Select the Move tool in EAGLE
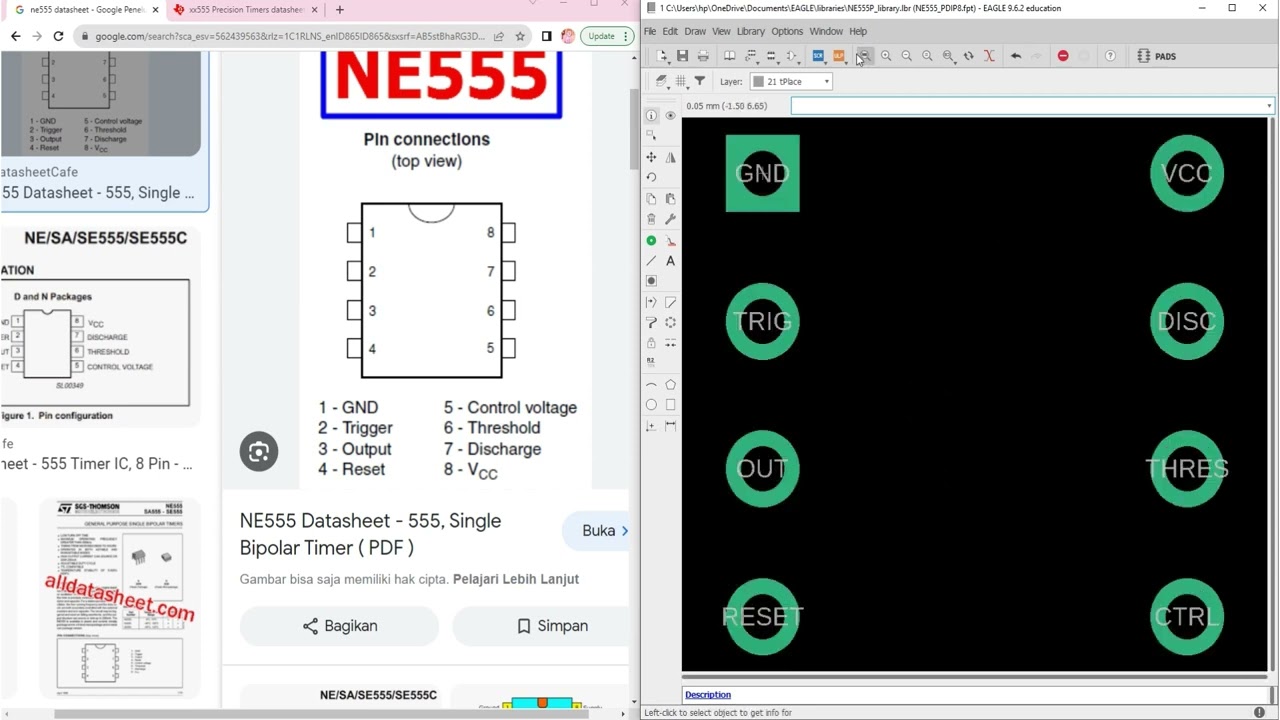Viewport: 1280px width, 720px height. coord(651,157)
